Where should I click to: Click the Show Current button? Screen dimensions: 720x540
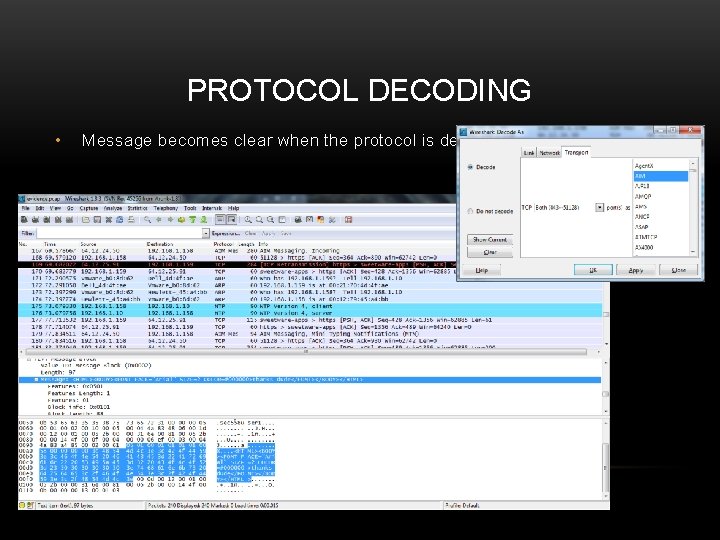pyautogui.click(x=490, y=240)
